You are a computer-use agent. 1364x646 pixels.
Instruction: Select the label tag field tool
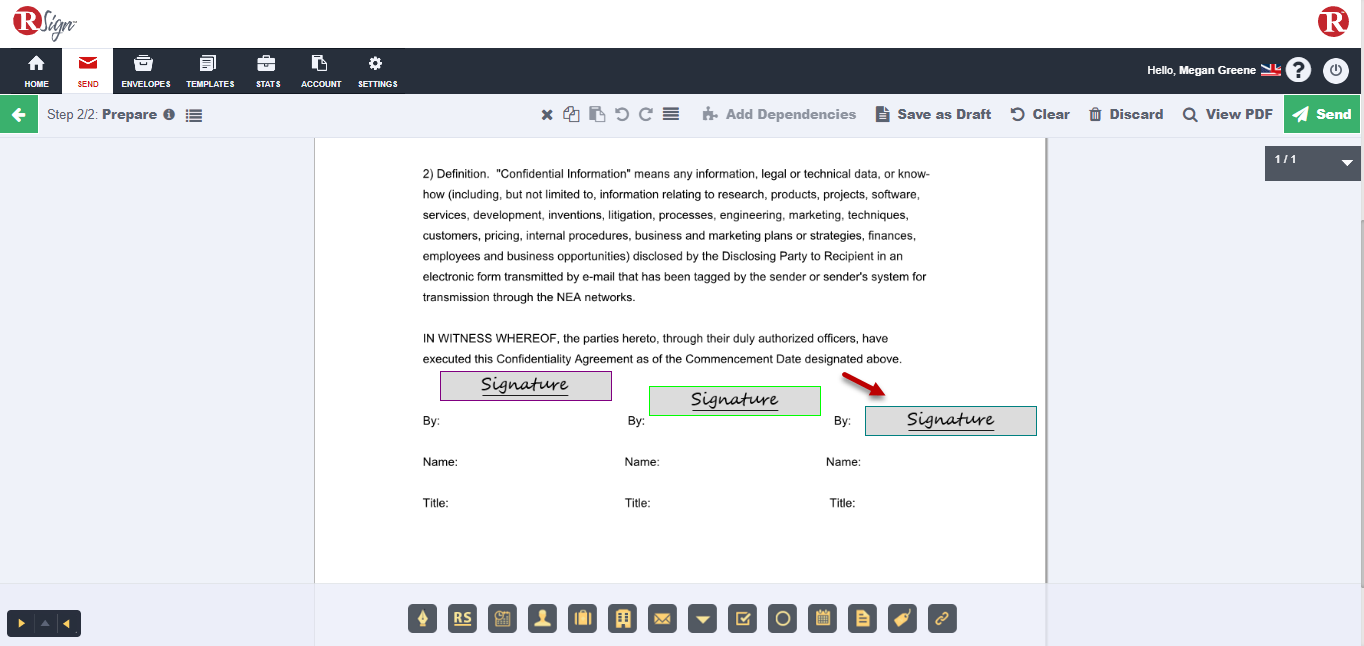903,619
